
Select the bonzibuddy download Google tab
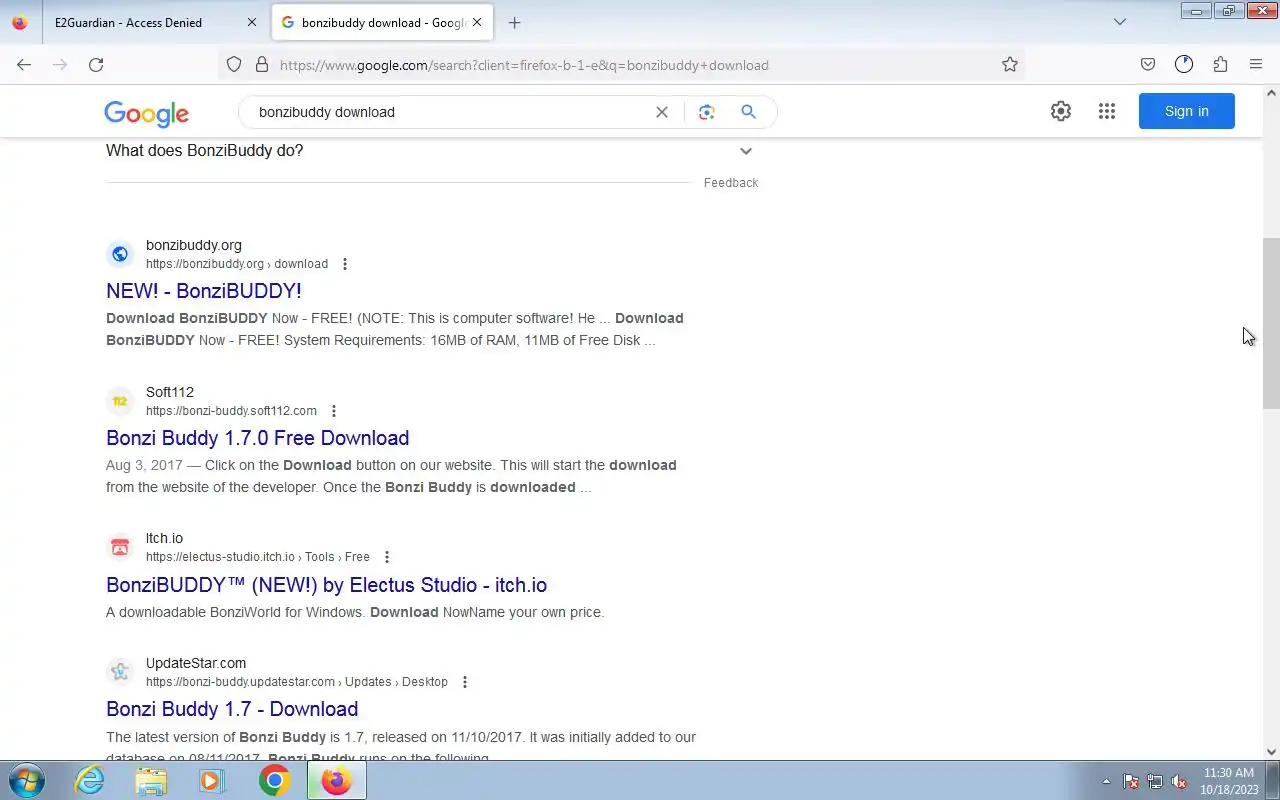(382, 22)
